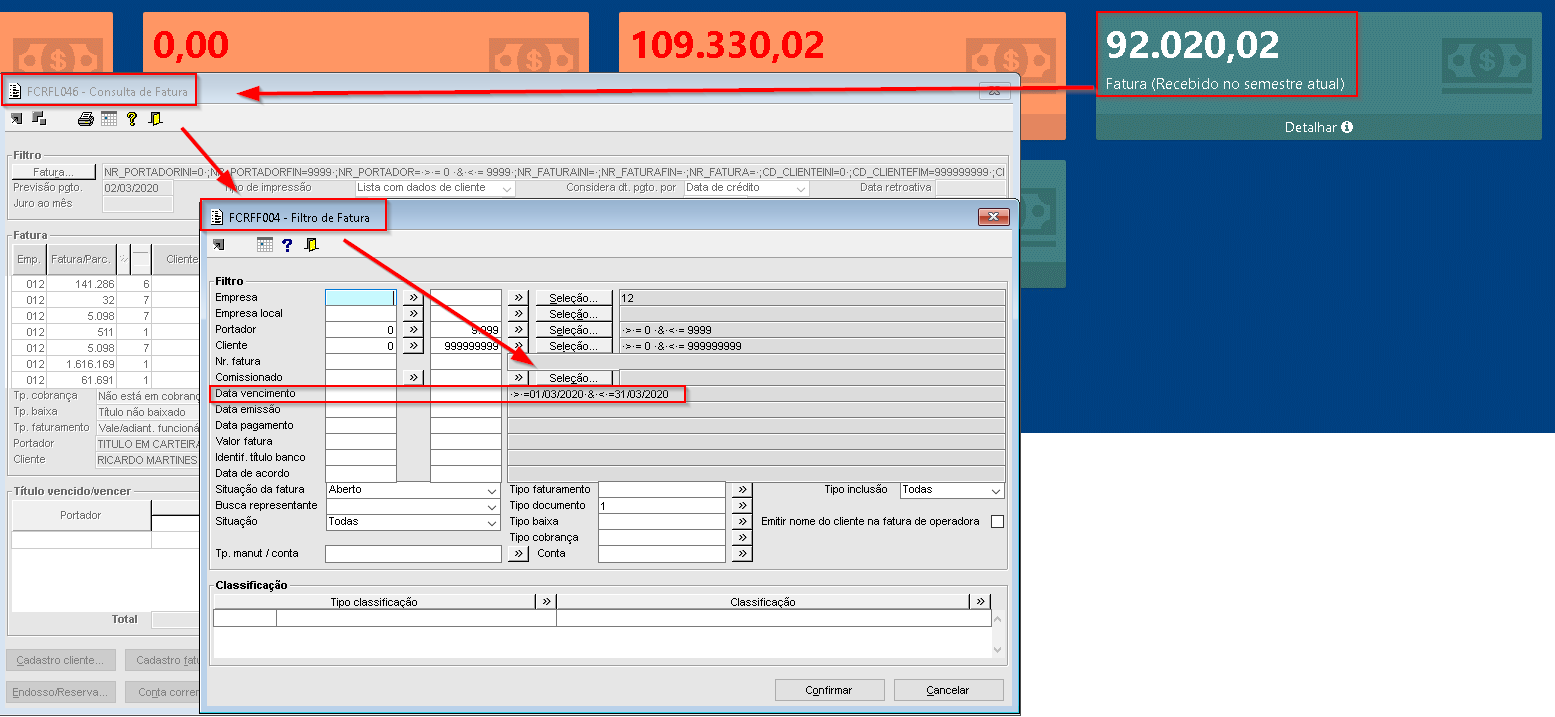The width and height of the screenshot is (1555, 717).
Task: Click the second » lookup button in the Empresa row
Action: [518, 298]
